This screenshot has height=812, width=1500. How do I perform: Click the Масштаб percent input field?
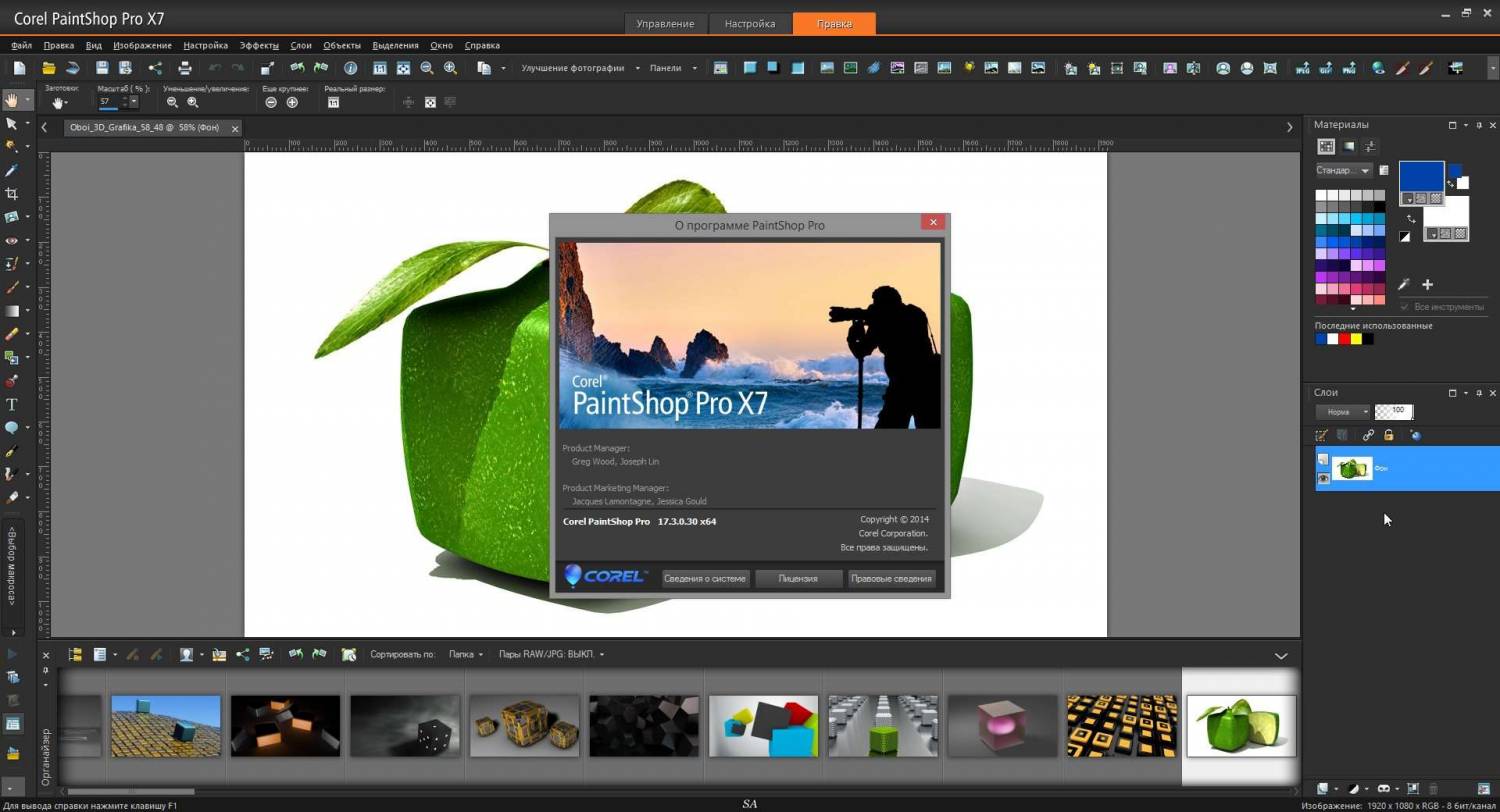pyautogui.click(x=108, y=102)
